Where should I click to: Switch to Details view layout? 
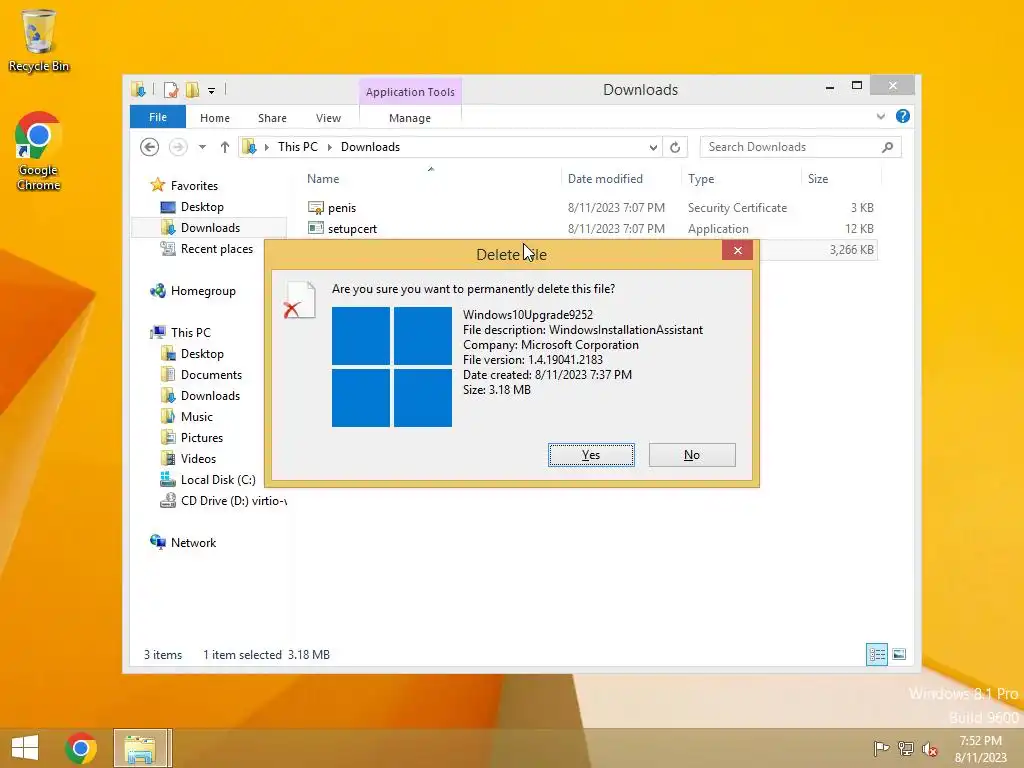click(x=876, y=654)
